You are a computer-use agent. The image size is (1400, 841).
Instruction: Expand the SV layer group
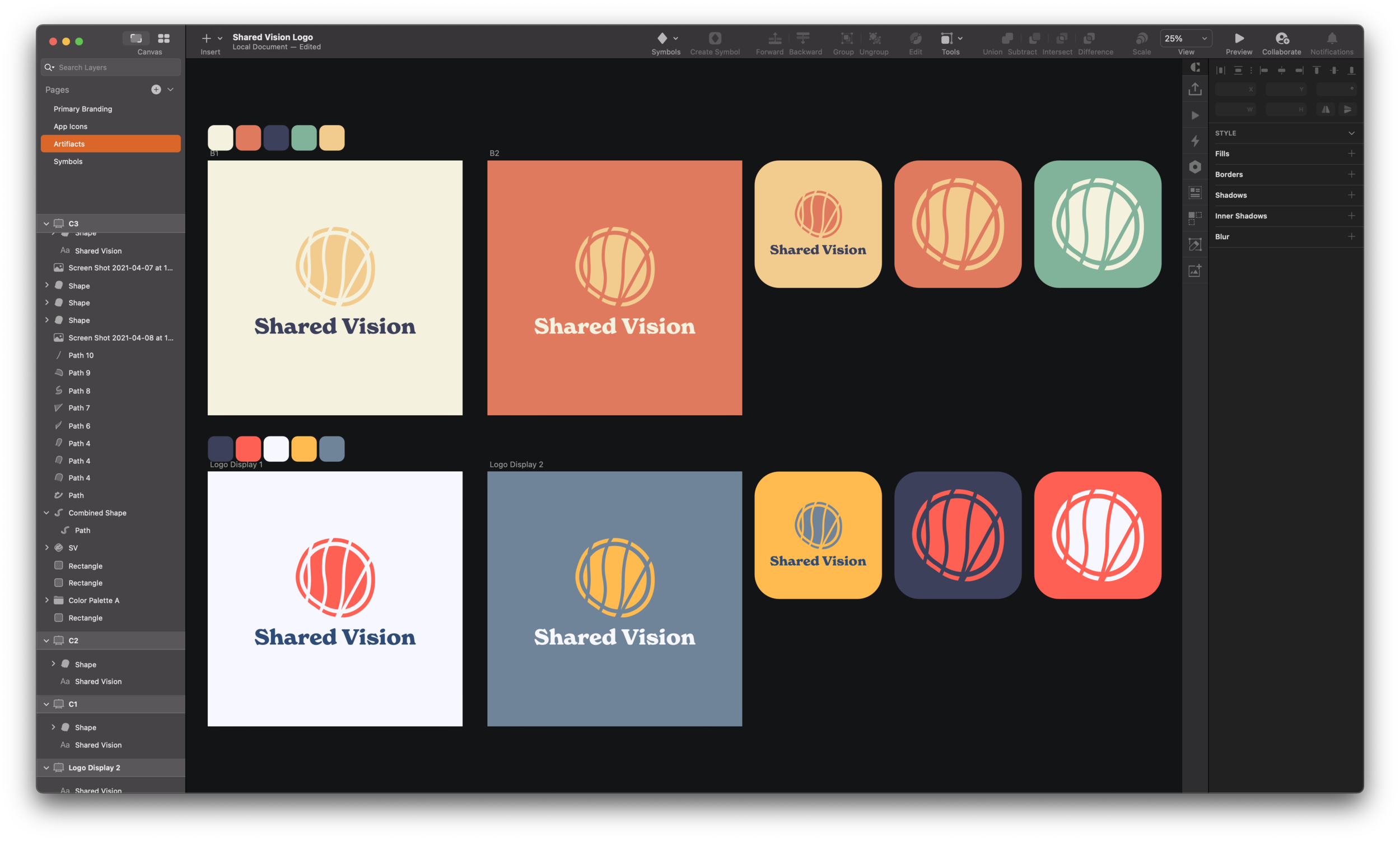[46, 547]
